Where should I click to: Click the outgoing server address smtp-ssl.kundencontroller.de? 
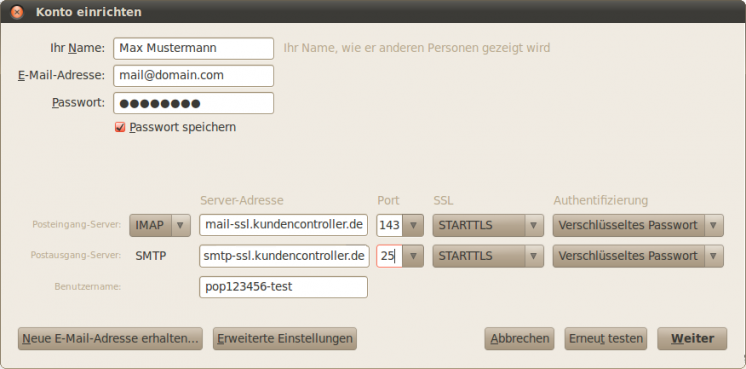[284, 256]
